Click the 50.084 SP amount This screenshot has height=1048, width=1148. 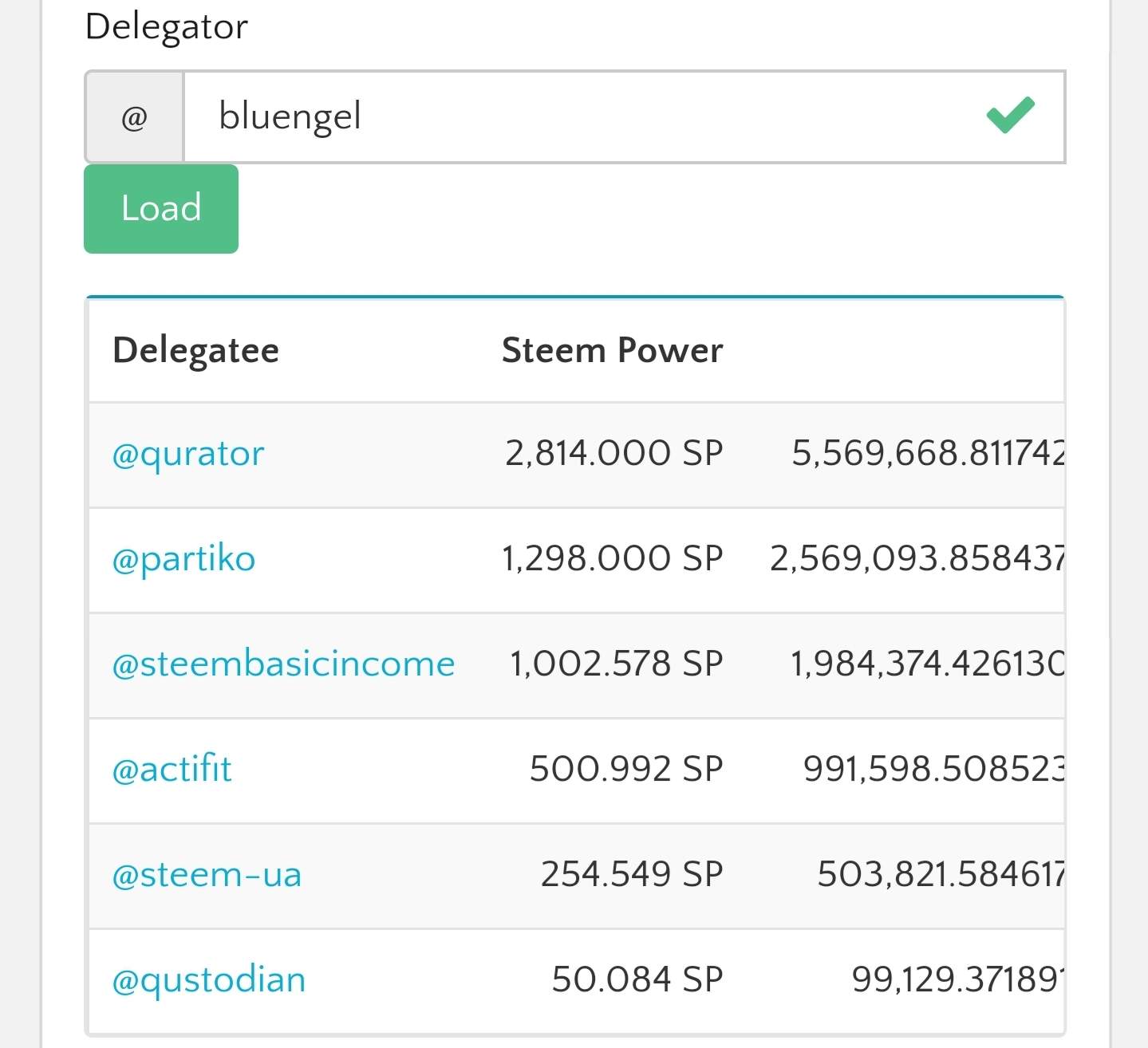click(x=637, y=980)
